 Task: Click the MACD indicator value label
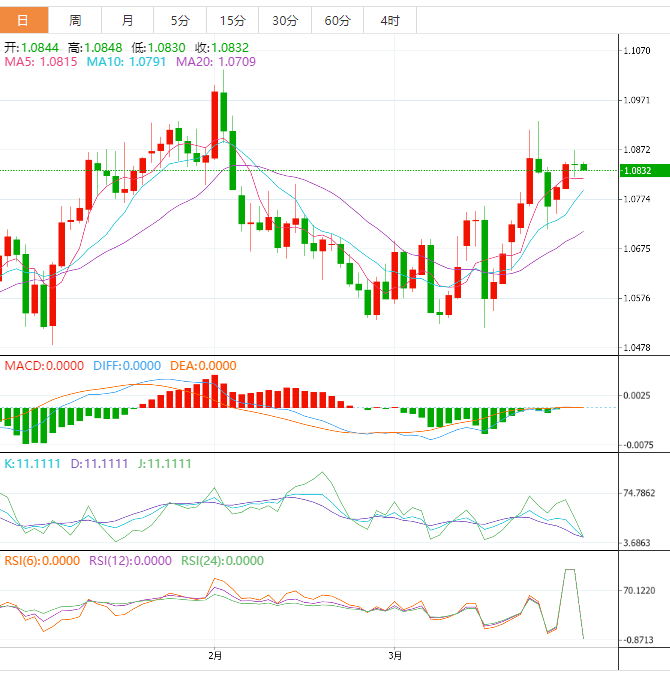pos(44,366)
